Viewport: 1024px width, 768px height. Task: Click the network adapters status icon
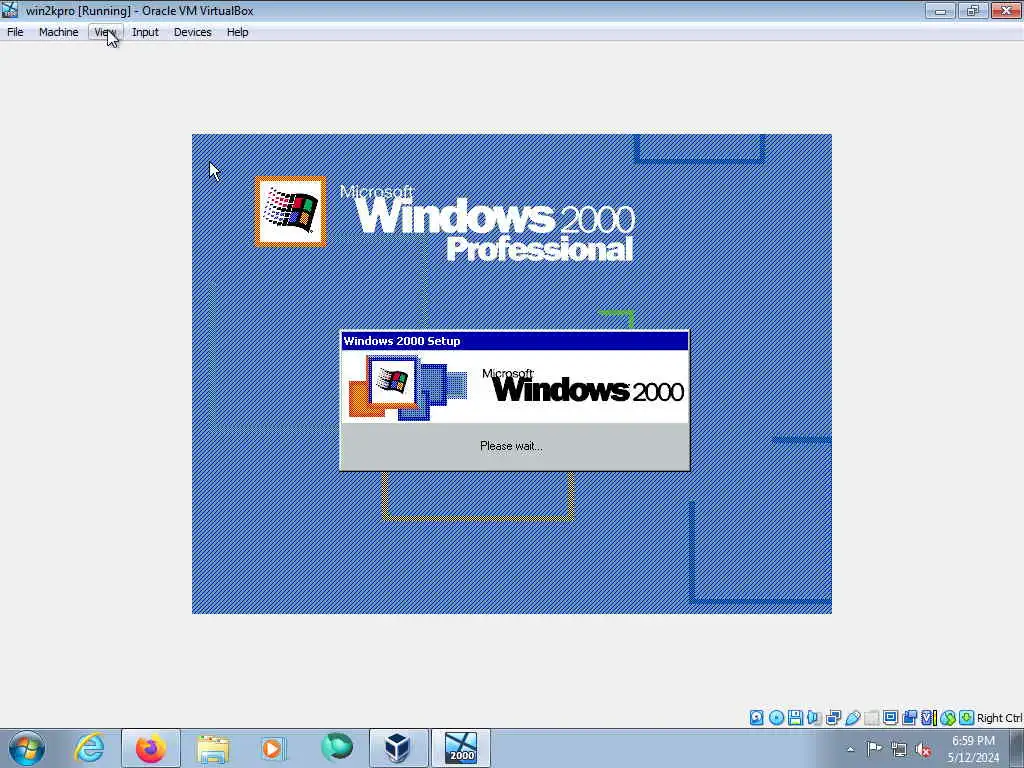tap(833, 718)
